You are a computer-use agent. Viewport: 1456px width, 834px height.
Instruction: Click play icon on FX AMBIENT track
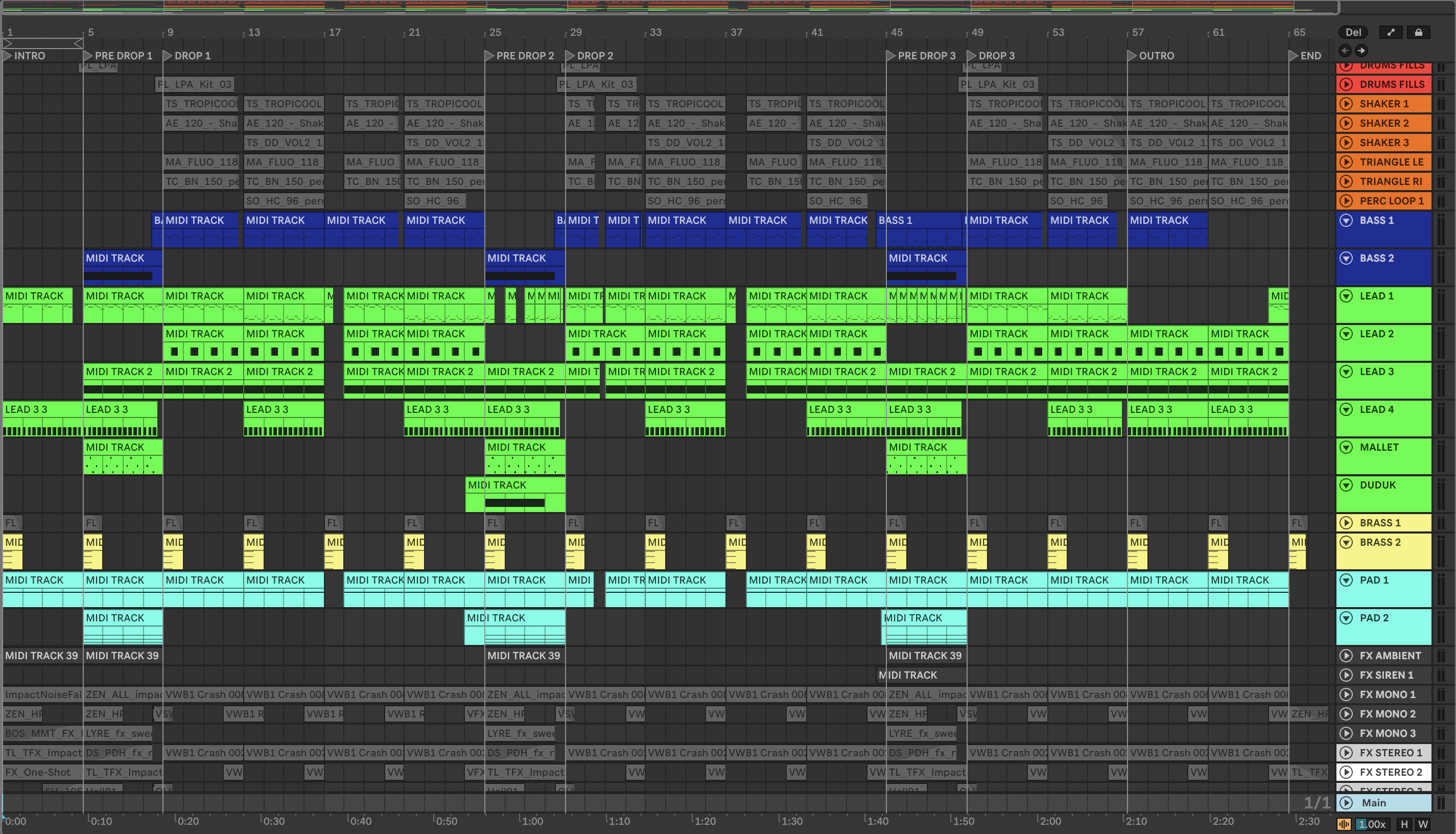[x=1346, y=656]
